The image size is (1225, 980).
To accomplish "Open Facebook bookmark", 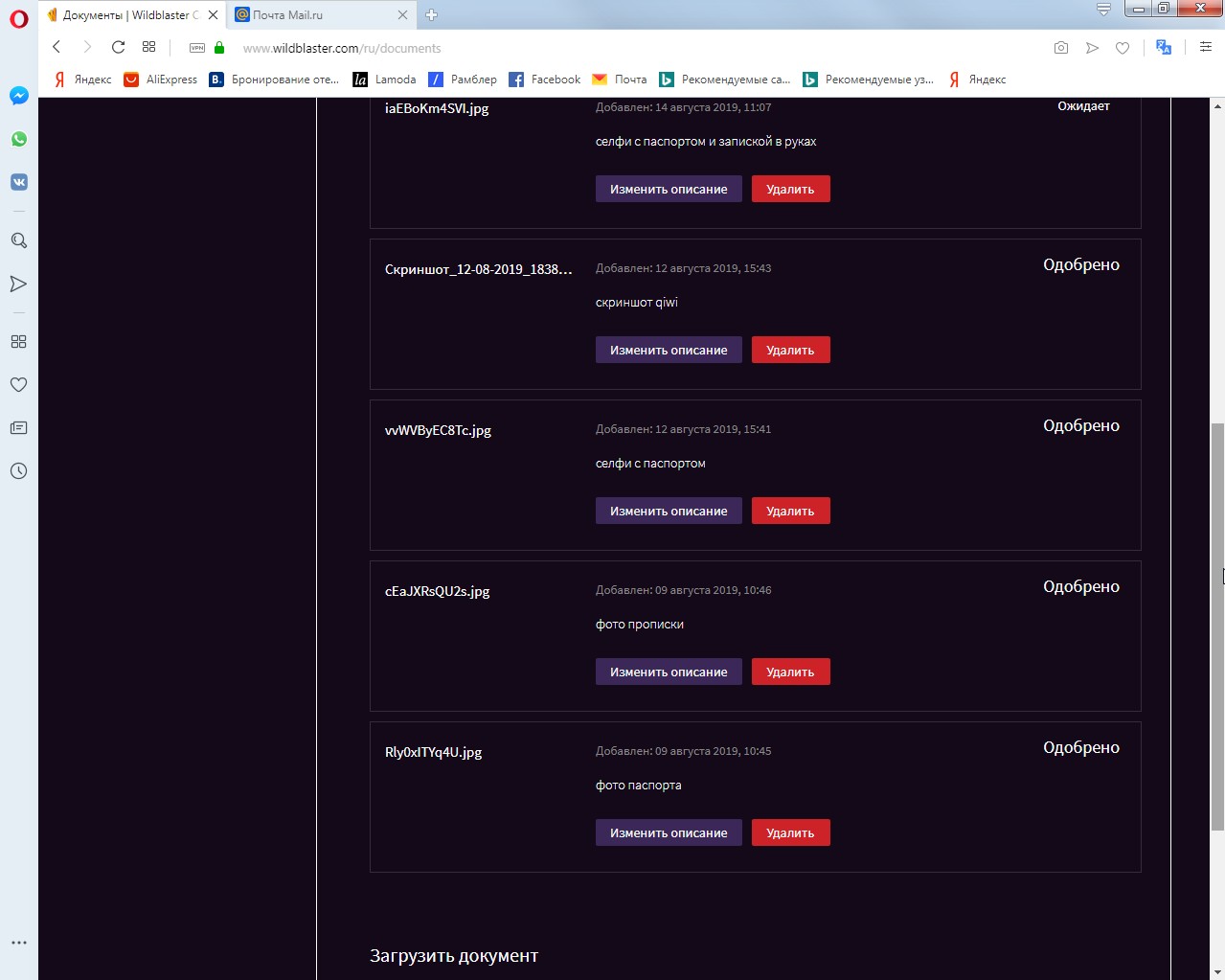I will 545,80.
